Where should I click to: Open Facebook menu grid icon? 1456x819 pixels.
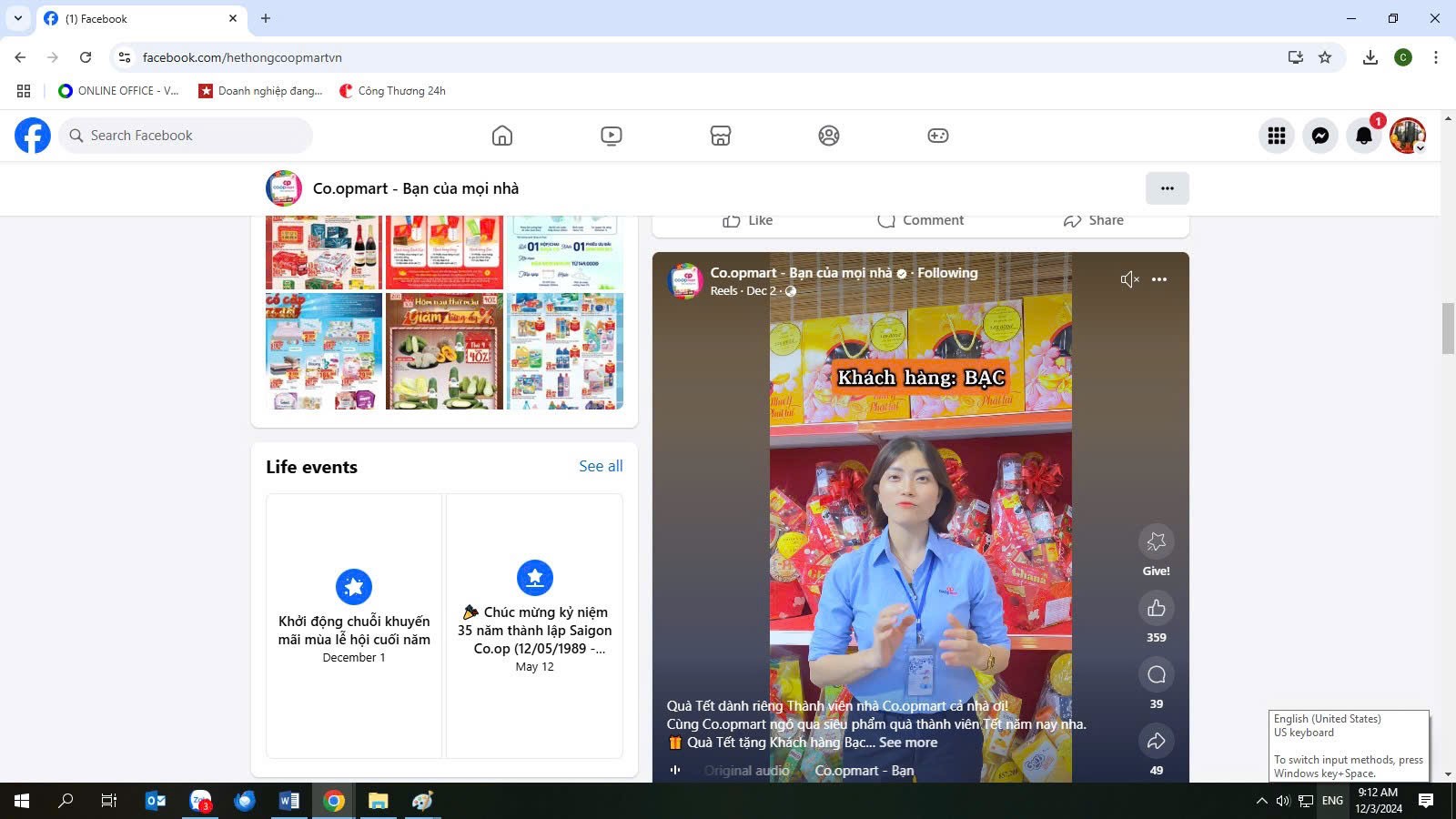click(x=1277, y=136)
